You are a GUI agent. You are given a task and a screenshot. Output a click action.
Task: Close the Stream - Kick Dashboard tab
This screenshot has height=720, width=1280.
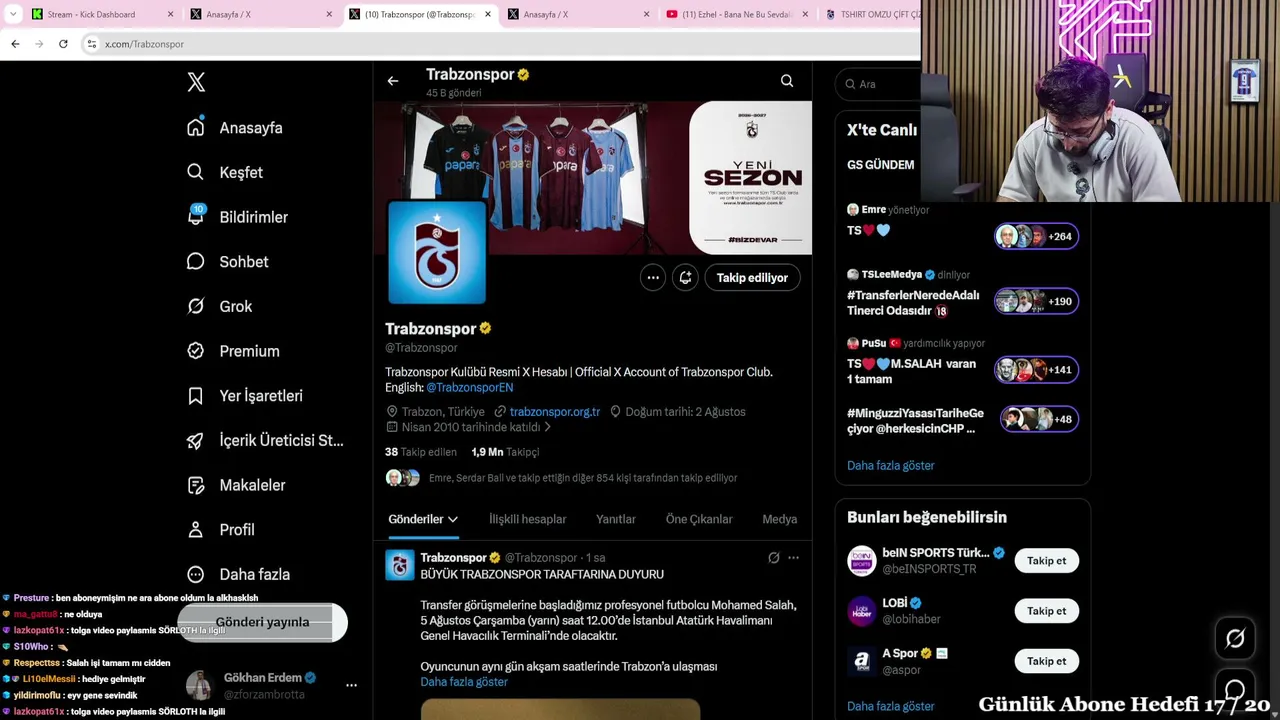click(x=170, y=14)
